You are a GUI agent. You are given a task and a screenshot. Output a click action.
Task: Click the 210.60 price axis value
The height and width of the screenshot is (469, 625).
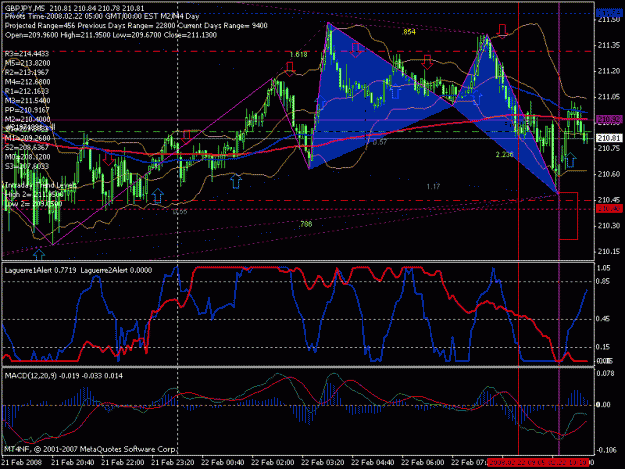(x=609, y=174)
